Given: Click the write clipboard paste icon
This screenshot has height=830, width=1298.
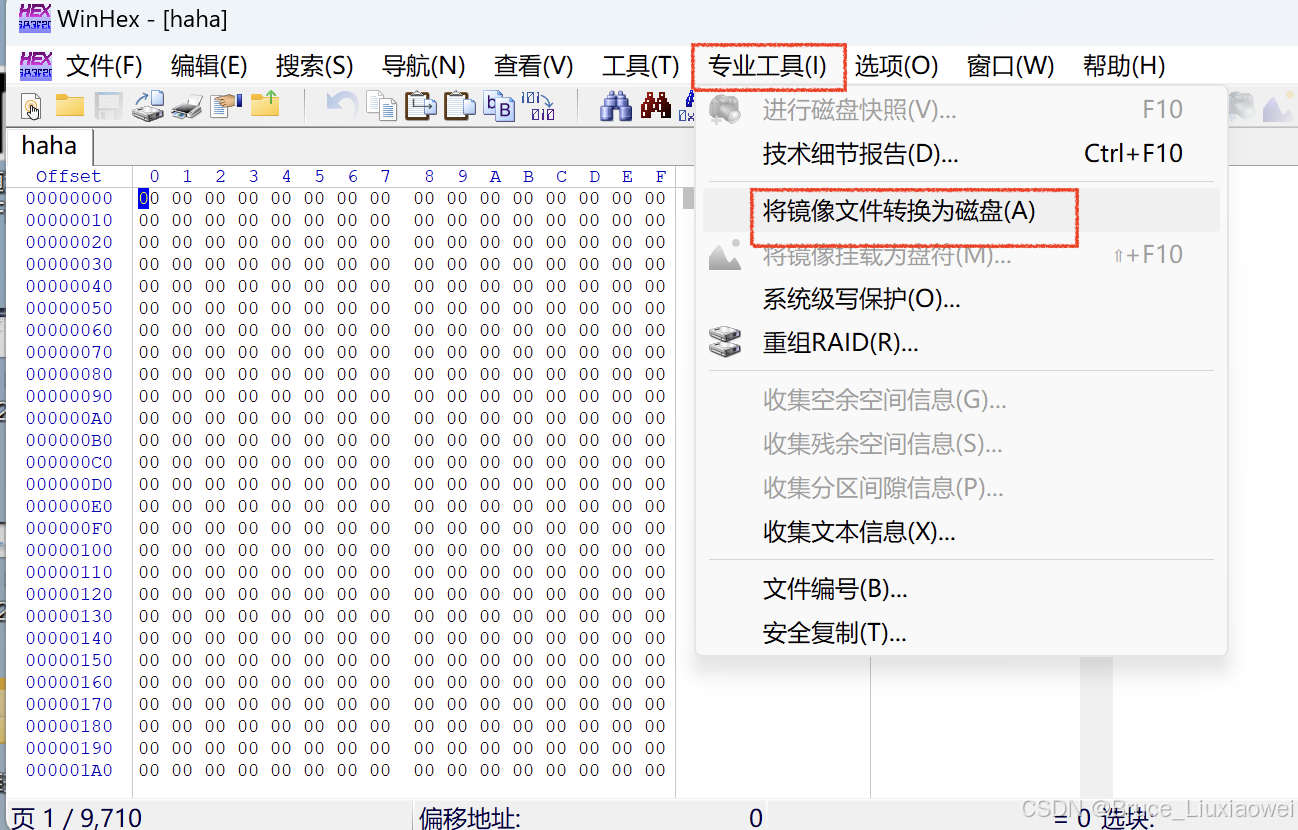Looking at the screenshot, I should click(421, 105).
